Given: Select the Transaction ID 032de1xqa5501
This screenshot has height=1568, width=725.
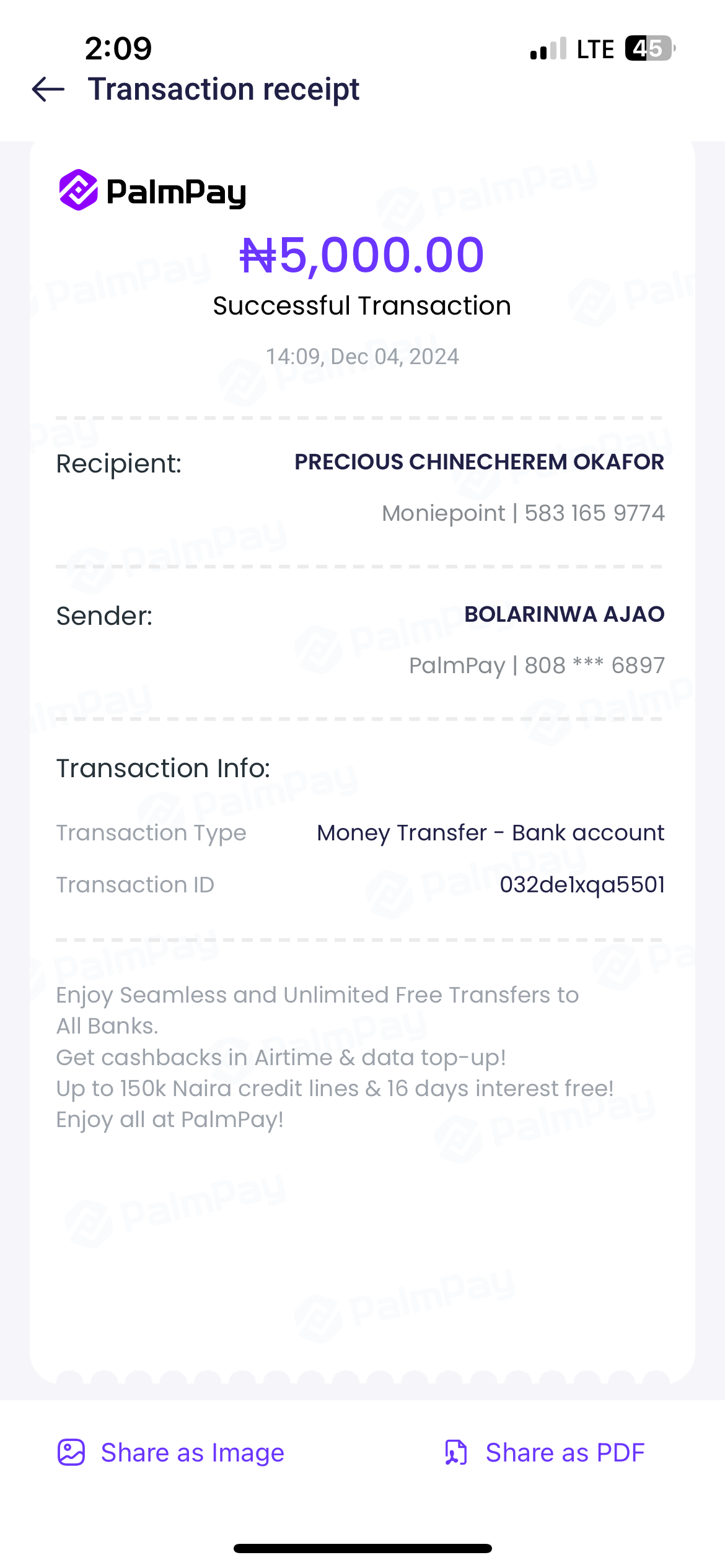Looking at the screenshot, I should point(582,884).
